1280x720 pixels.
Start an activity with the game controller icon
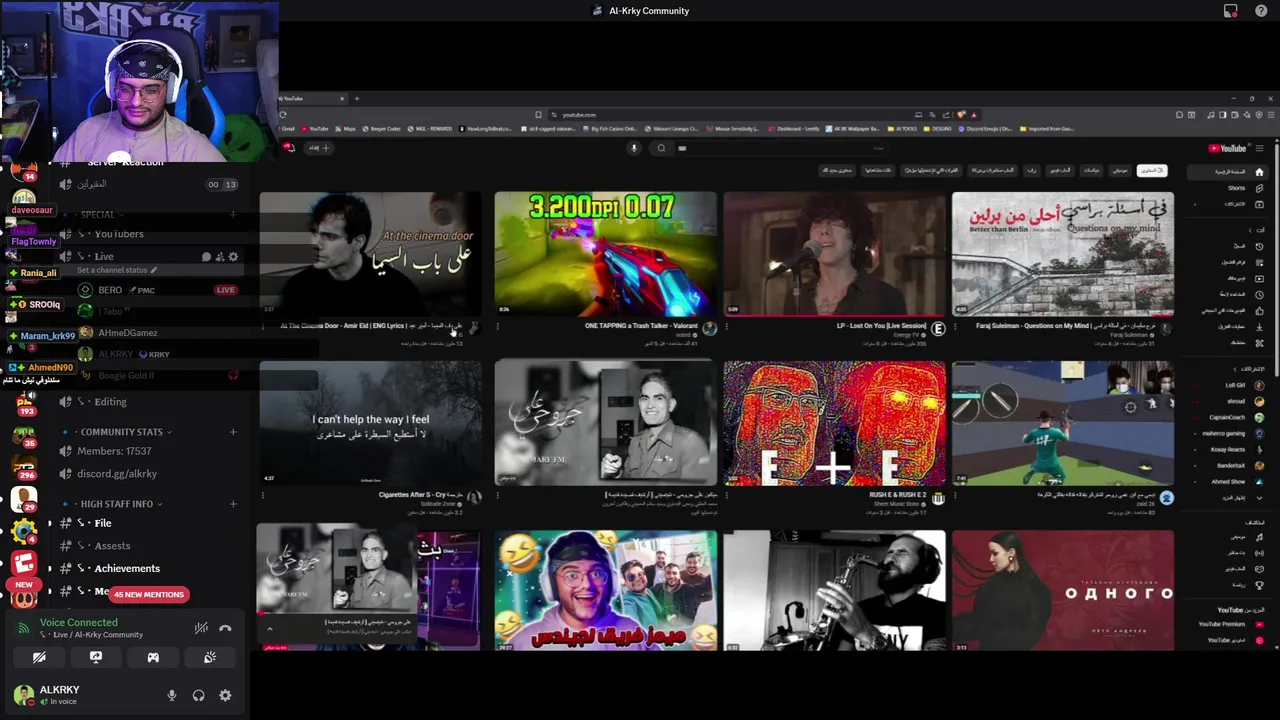click(x=153, y=657)
